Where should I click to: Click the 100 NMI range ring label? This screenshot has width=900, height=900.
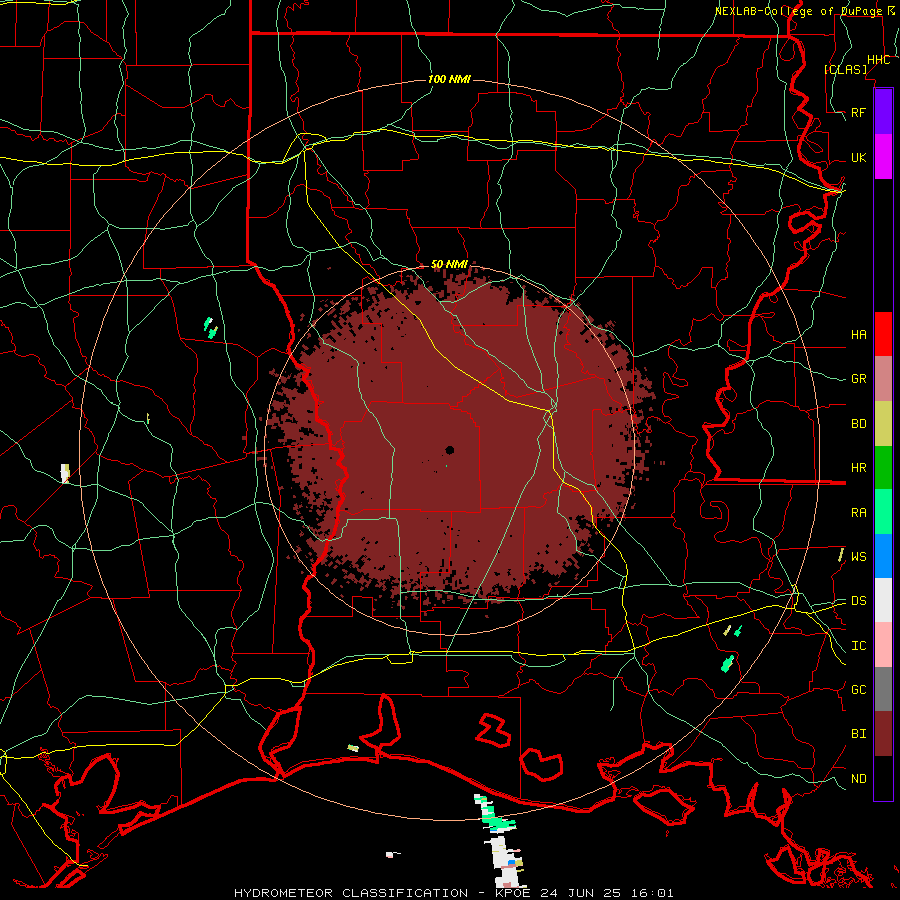[x=449, y=79]
